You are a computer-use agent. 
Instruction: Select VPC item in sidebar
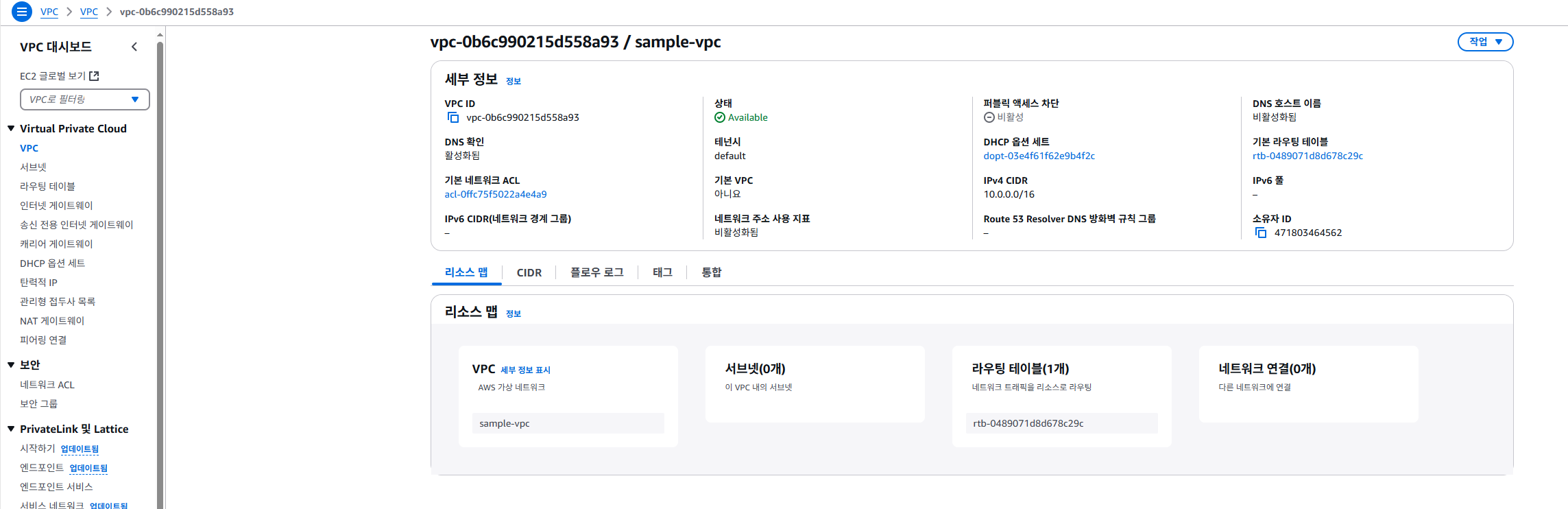click(x=29, y=148)
